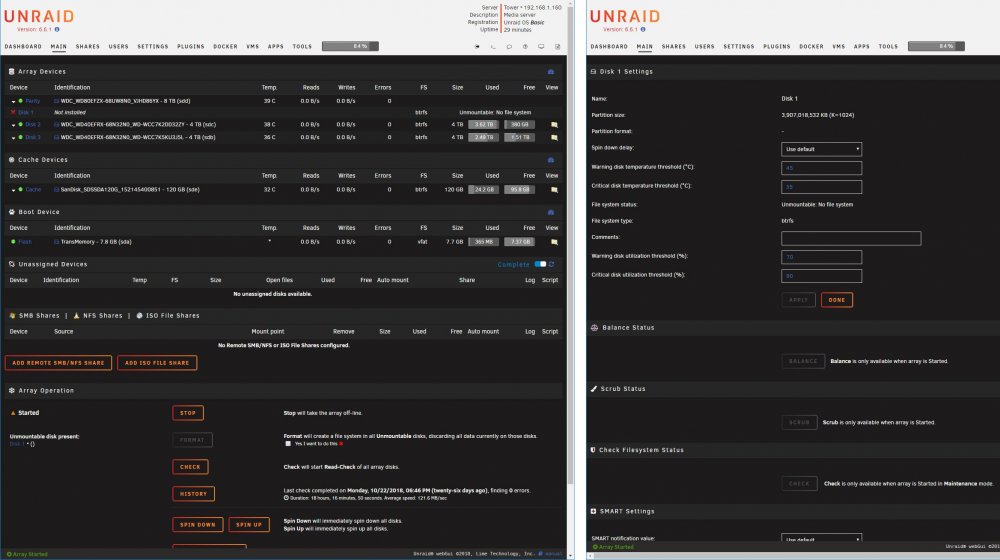Click the refresh icon in Unassigned Devices
1000x560 pixels.
click(x=552, y=264)
